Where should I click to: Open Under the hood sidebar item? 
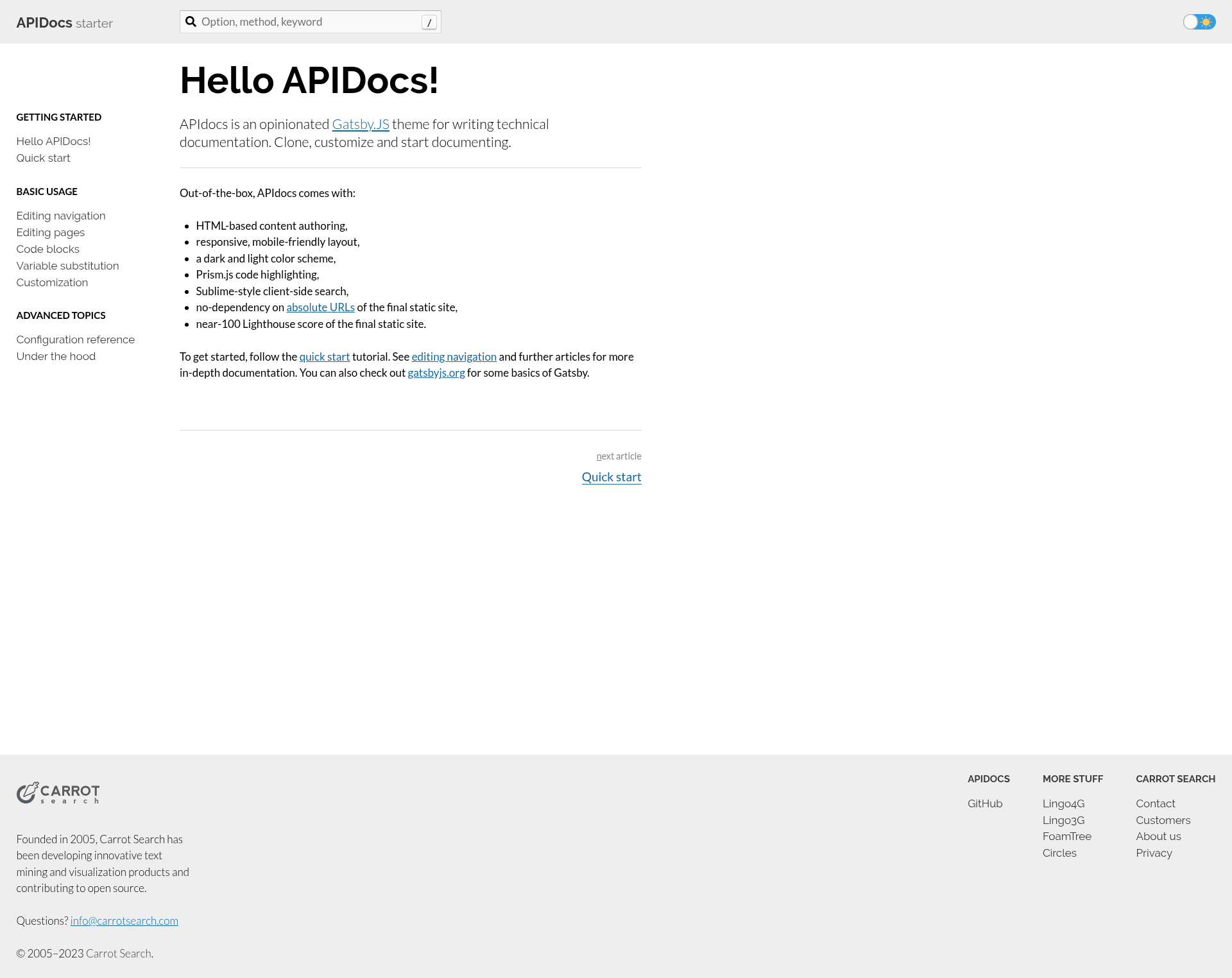(56, 356)
